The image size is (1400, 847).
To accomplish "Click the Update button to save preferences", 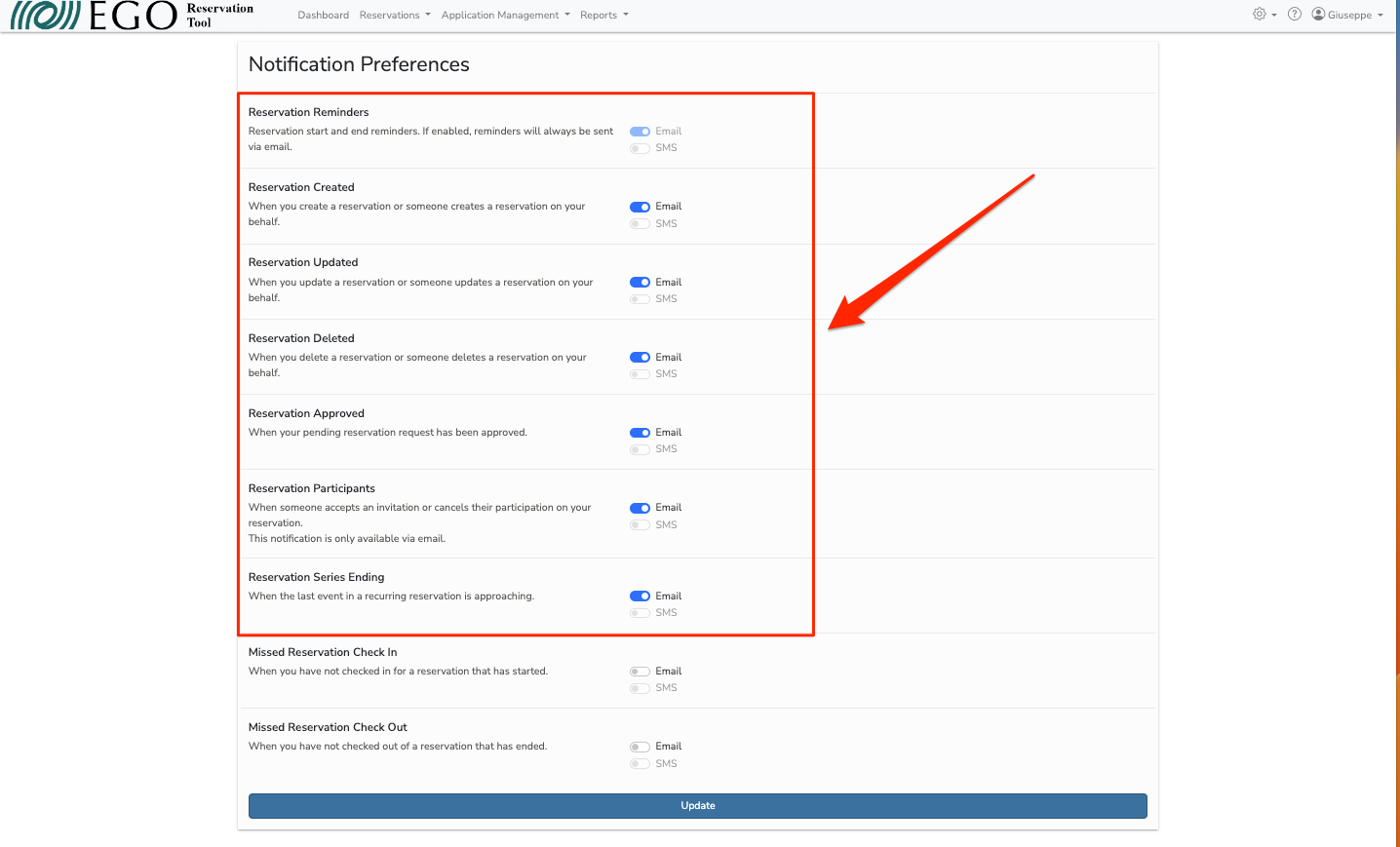I will pos(698,805).
